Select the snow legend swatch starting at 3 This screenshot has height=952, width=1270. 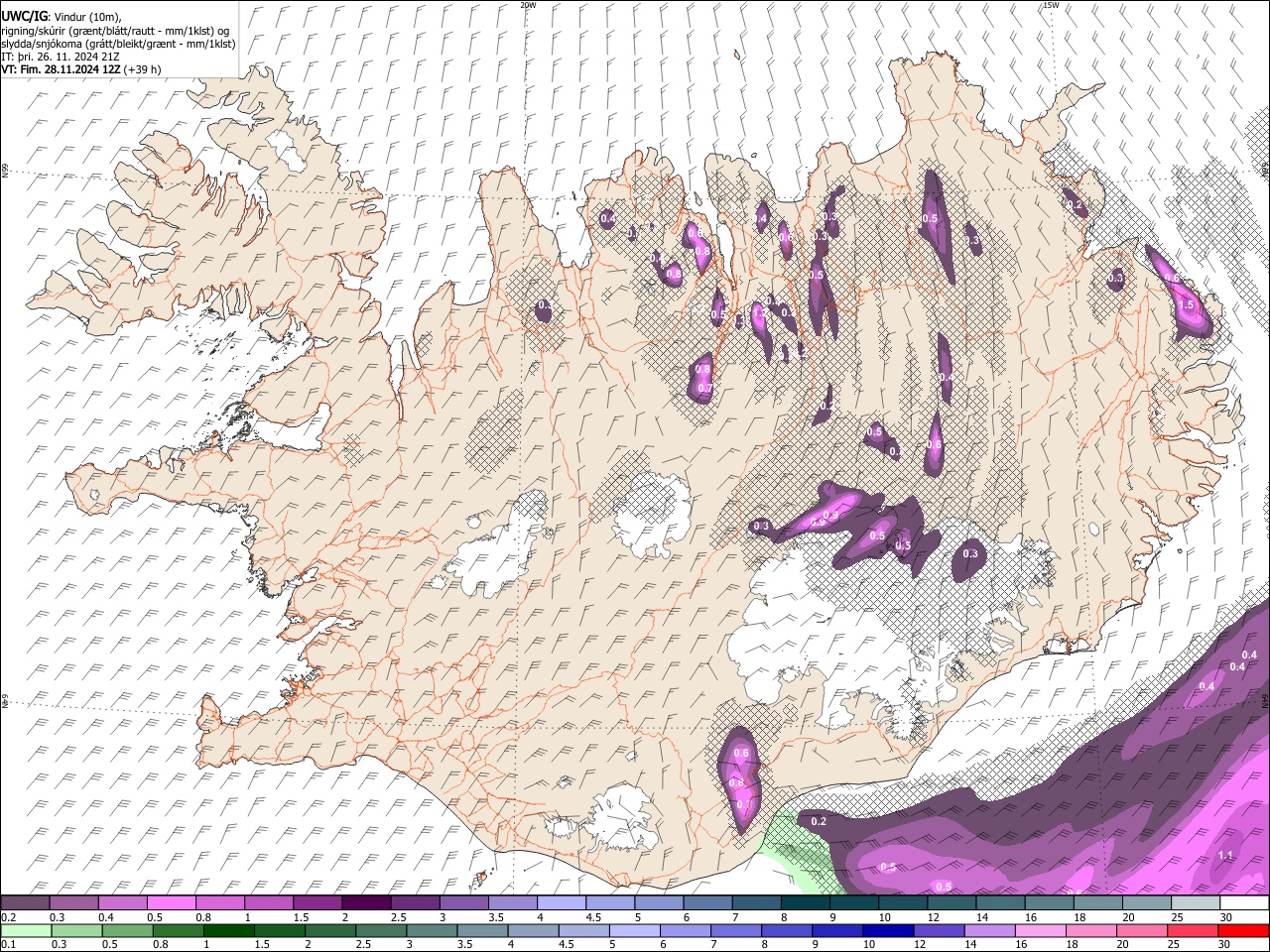[x=463, y=903]
